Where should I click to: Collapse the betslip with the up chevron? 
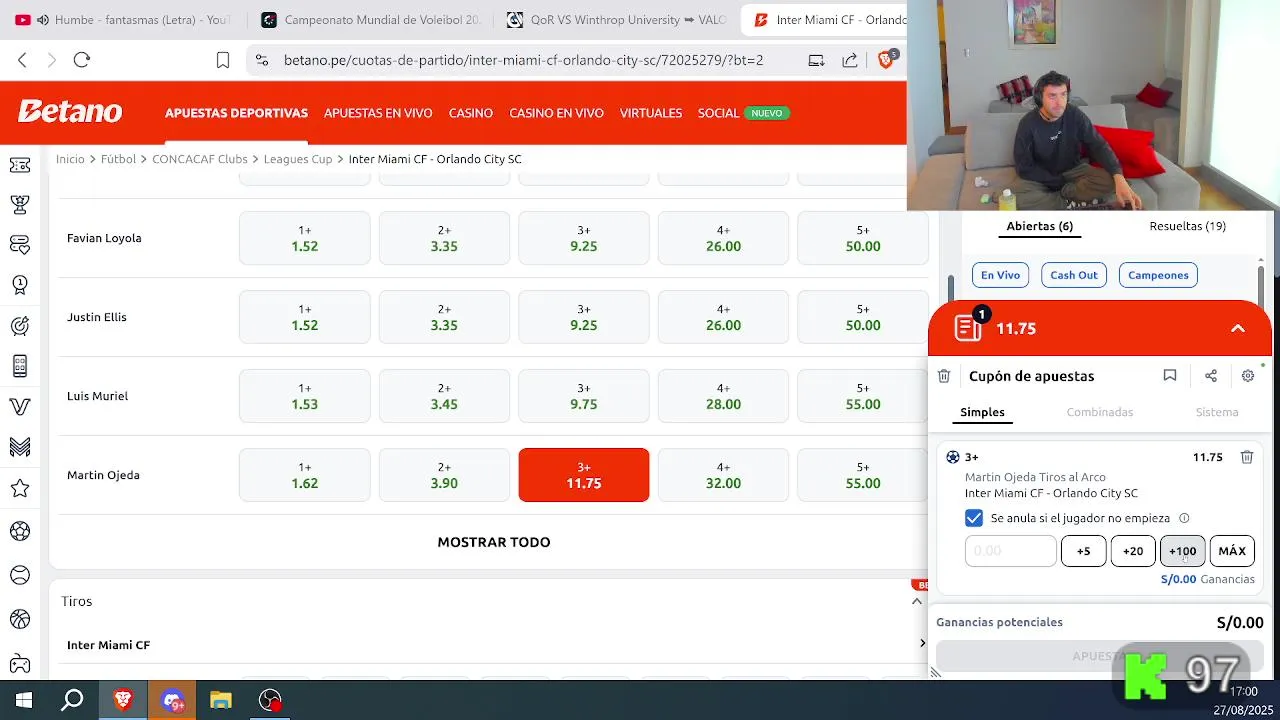point(1238,329)
